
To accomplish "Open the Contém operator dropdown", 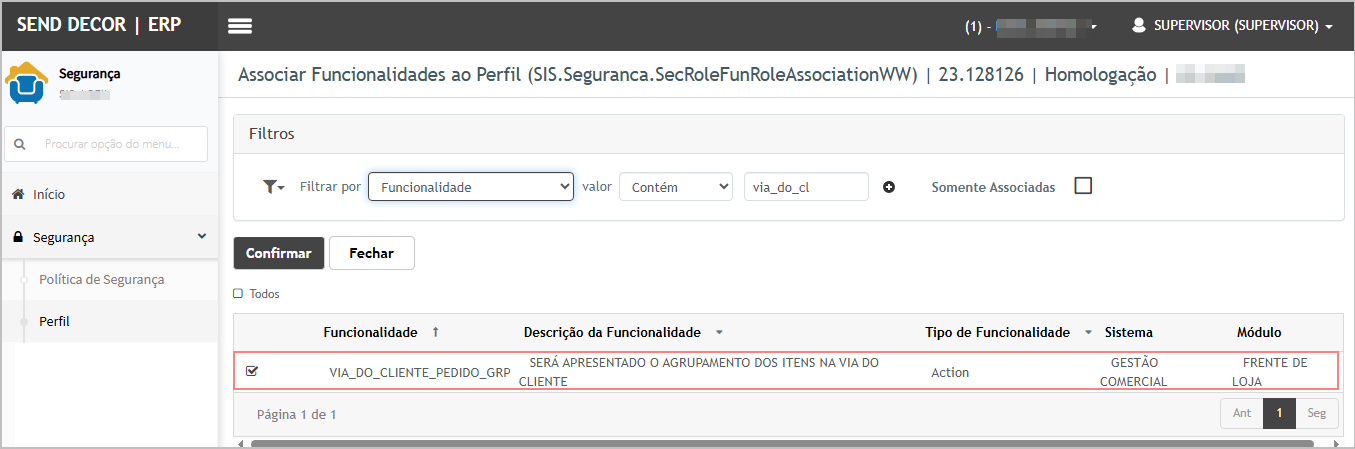I will 676,187.
